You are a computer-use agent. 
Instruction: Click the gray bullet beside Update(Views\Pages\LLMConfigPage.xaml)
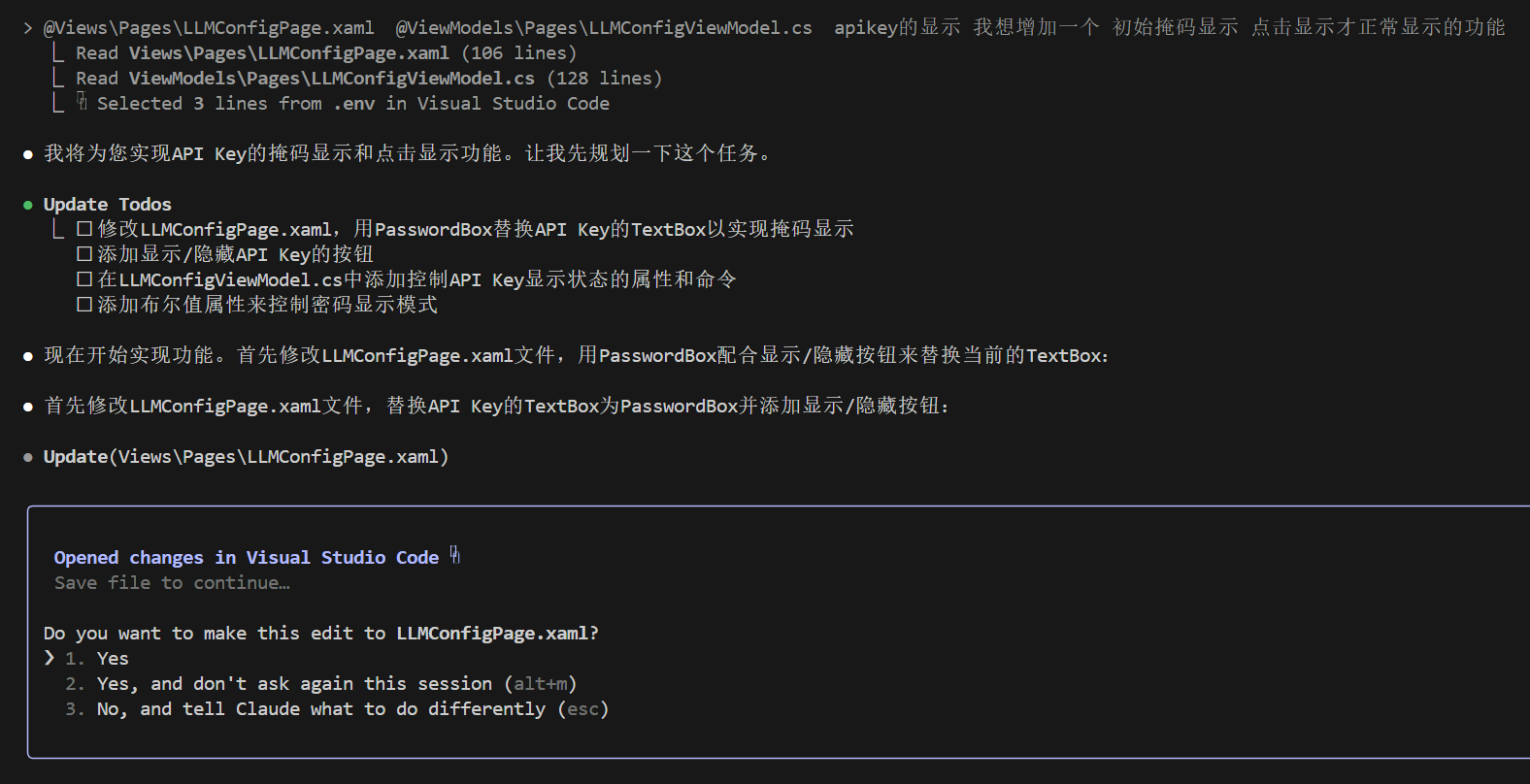point(28,457)
